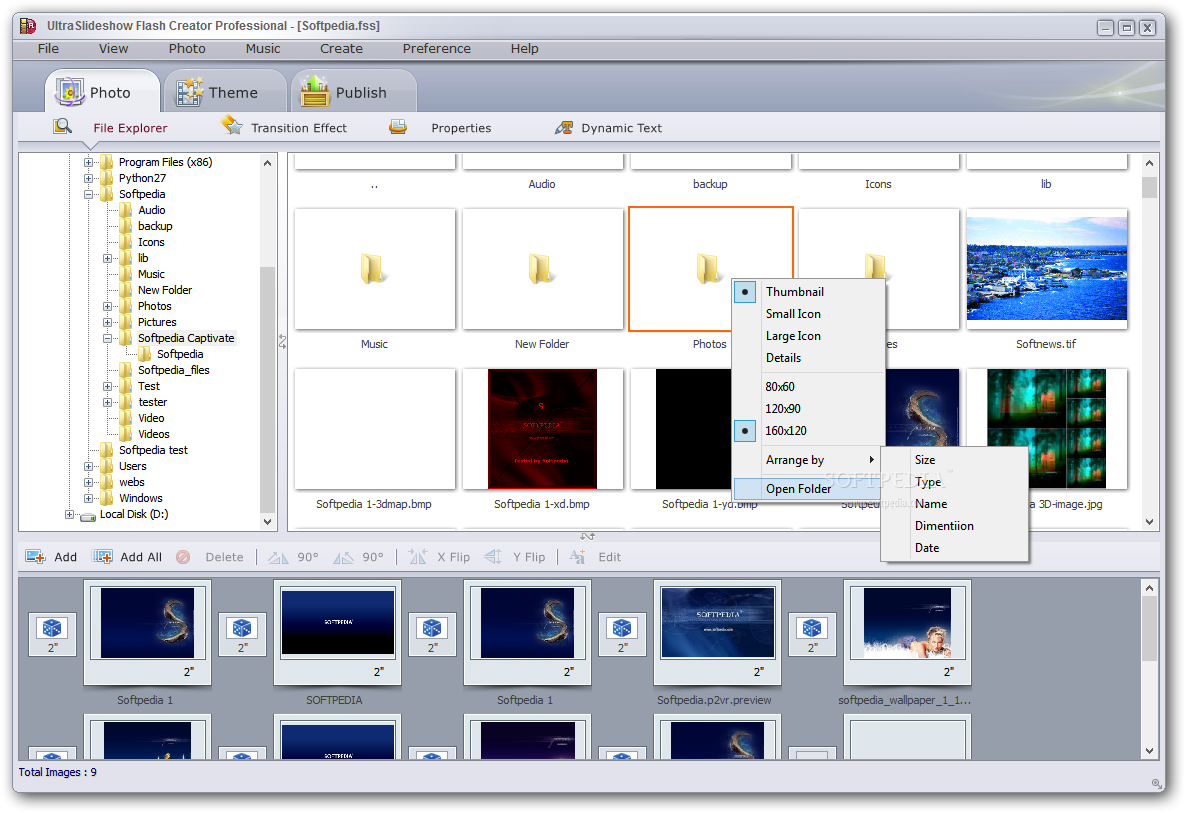Click the Music folder icon in thumbnails
The height and width of the screenshot is (813, 1186).
coord(374,268)
